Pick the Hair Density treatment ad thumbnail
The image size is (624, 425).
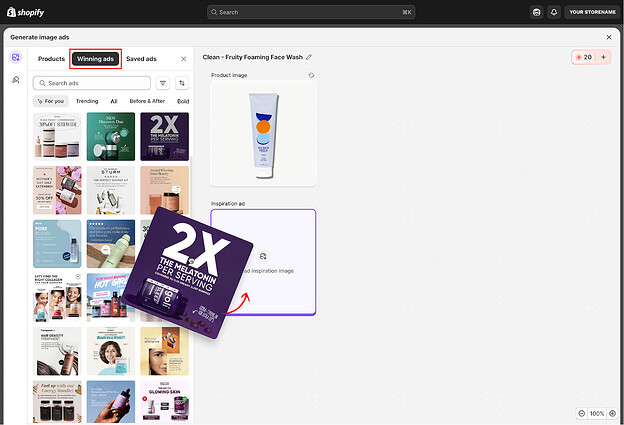(57, 351)
